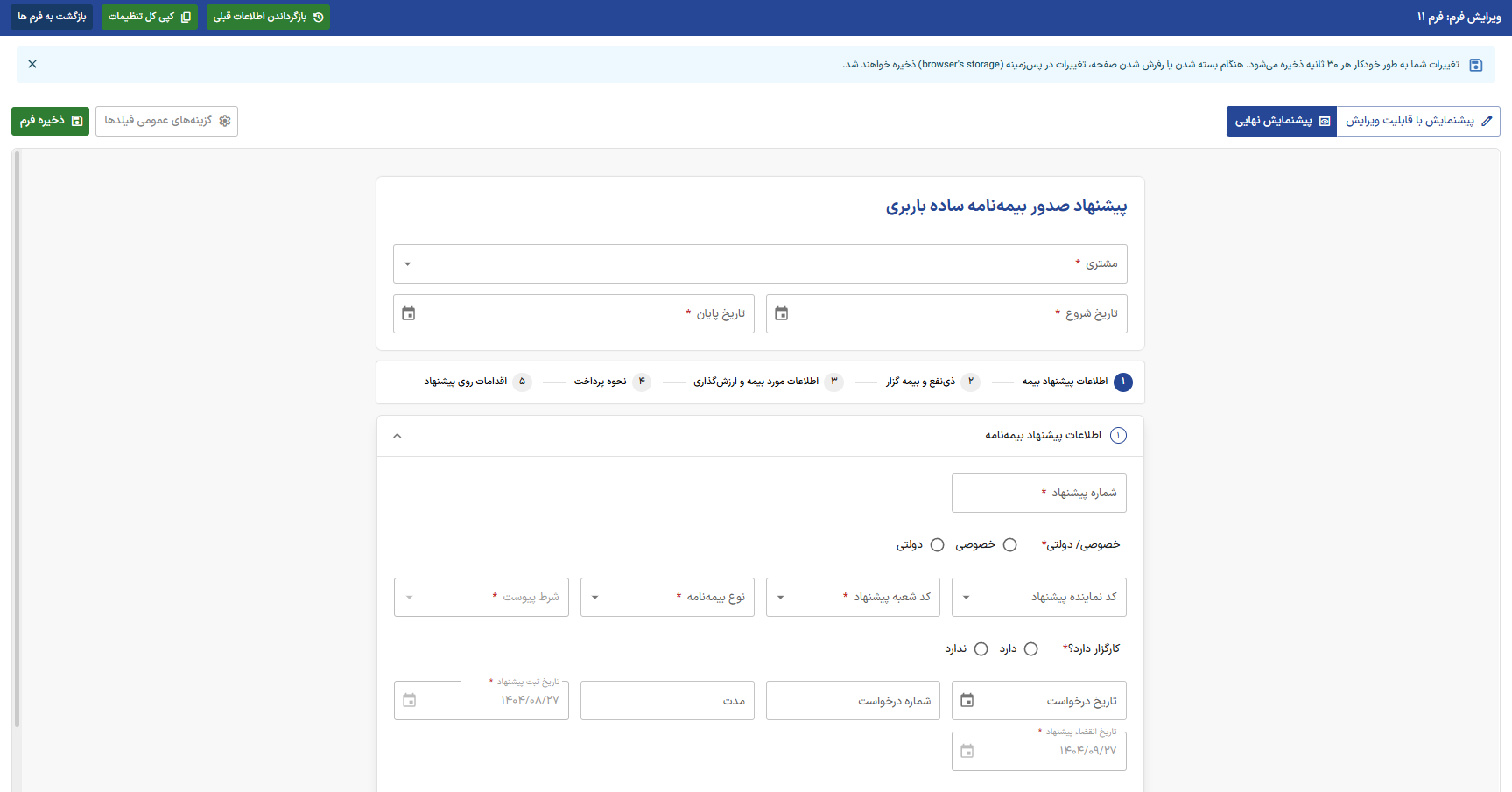Click the calendar icon in تاریخ درخواست field
Viewport: 1512px width, 792px height.
[x=967, y=699]
